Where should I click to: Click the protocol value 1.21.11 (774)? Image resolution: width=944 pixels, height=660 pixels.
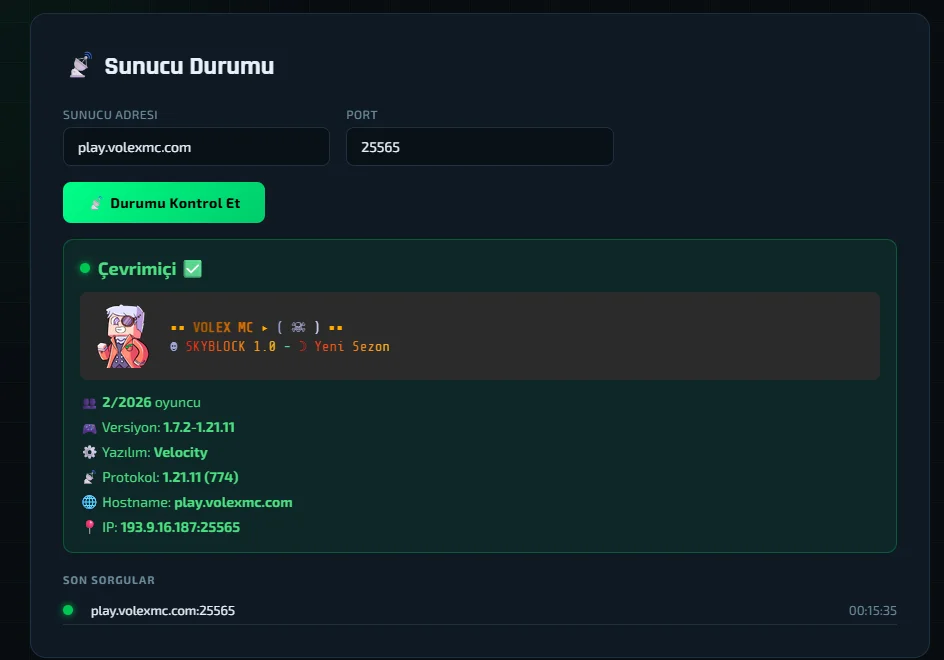point(200,477)
